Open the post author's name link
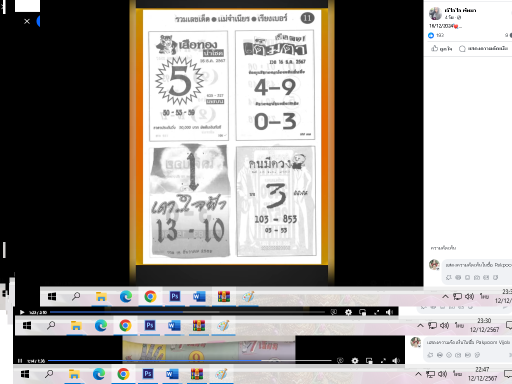The height and width of the screenshot is (384, 512). (x=460, y=10)
